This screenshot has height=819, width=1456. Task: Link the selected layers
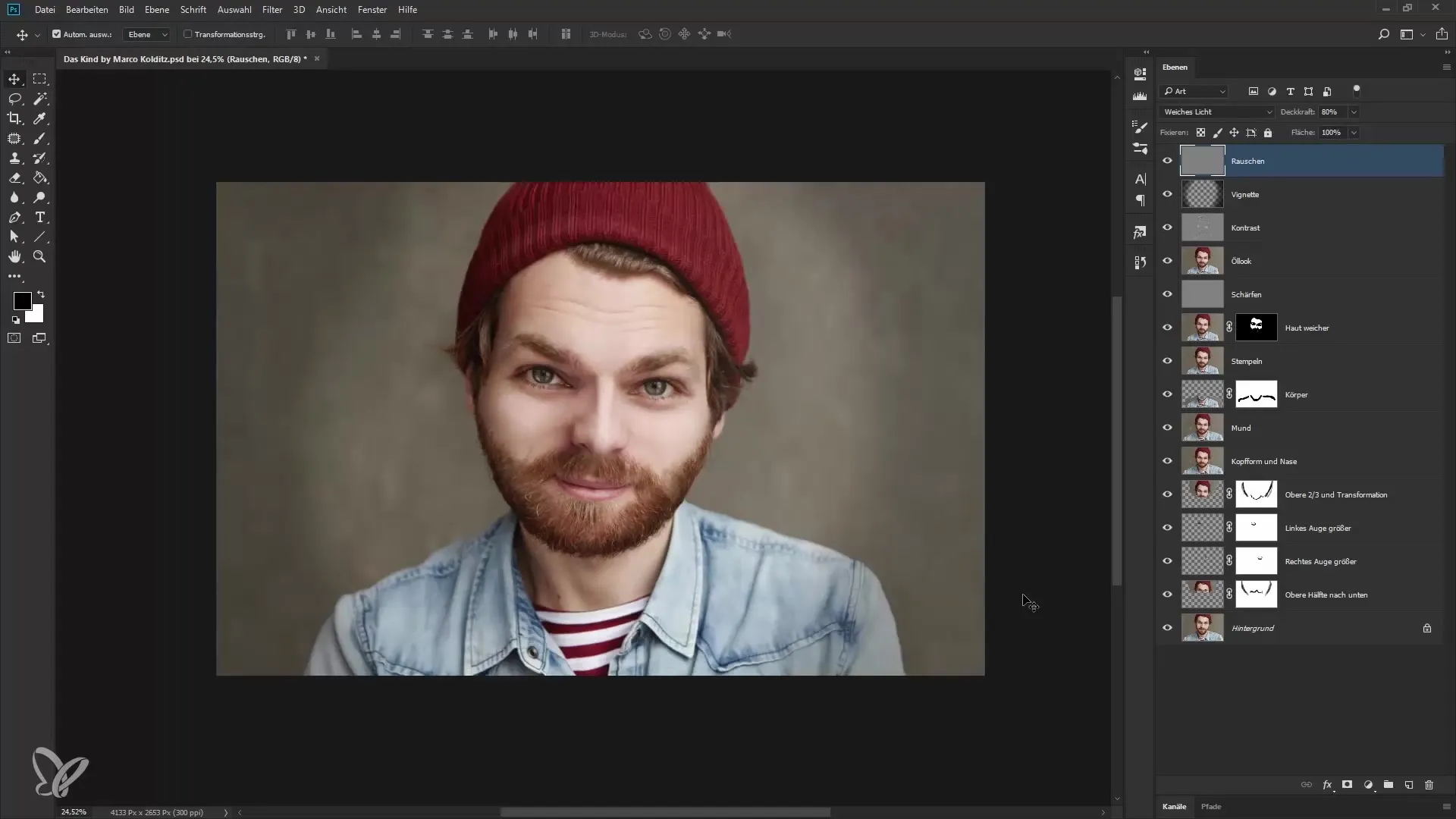click(x=1307, y=785)
